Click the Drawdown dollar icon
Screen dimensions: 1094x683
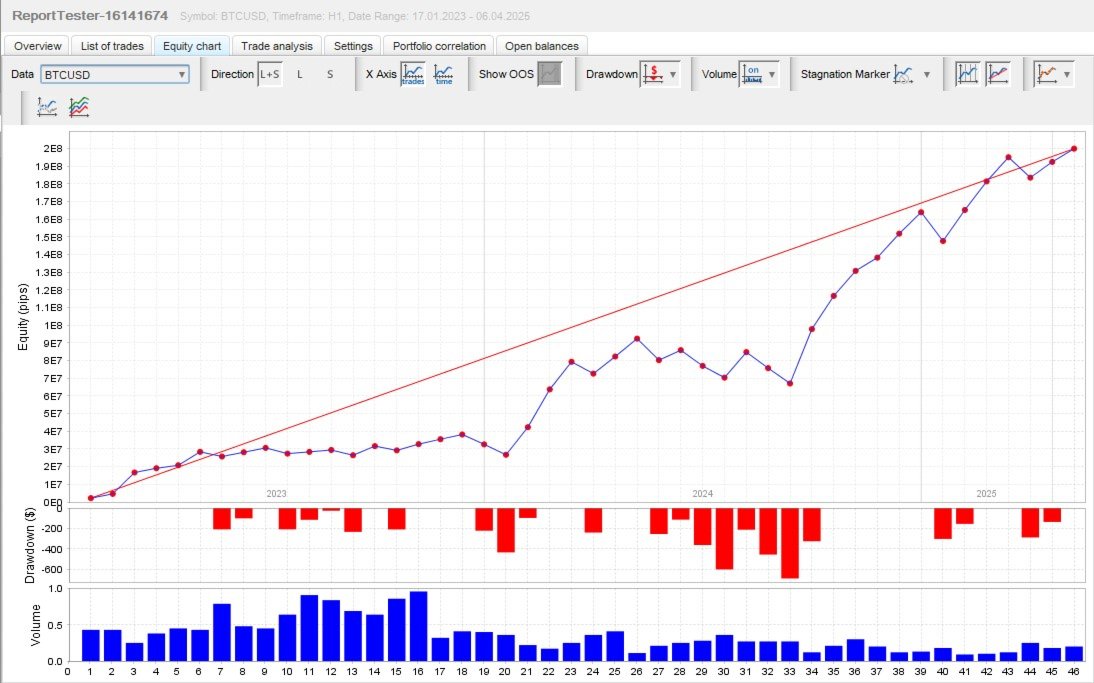(x=653, y=74)
